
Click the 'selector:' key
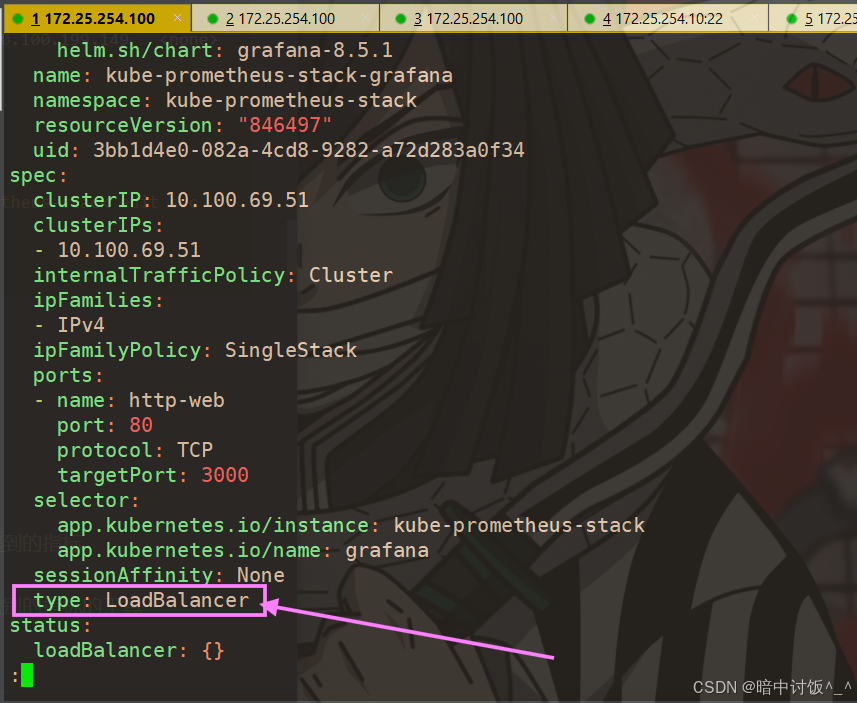pyautogui.click(x=86, y=500)
